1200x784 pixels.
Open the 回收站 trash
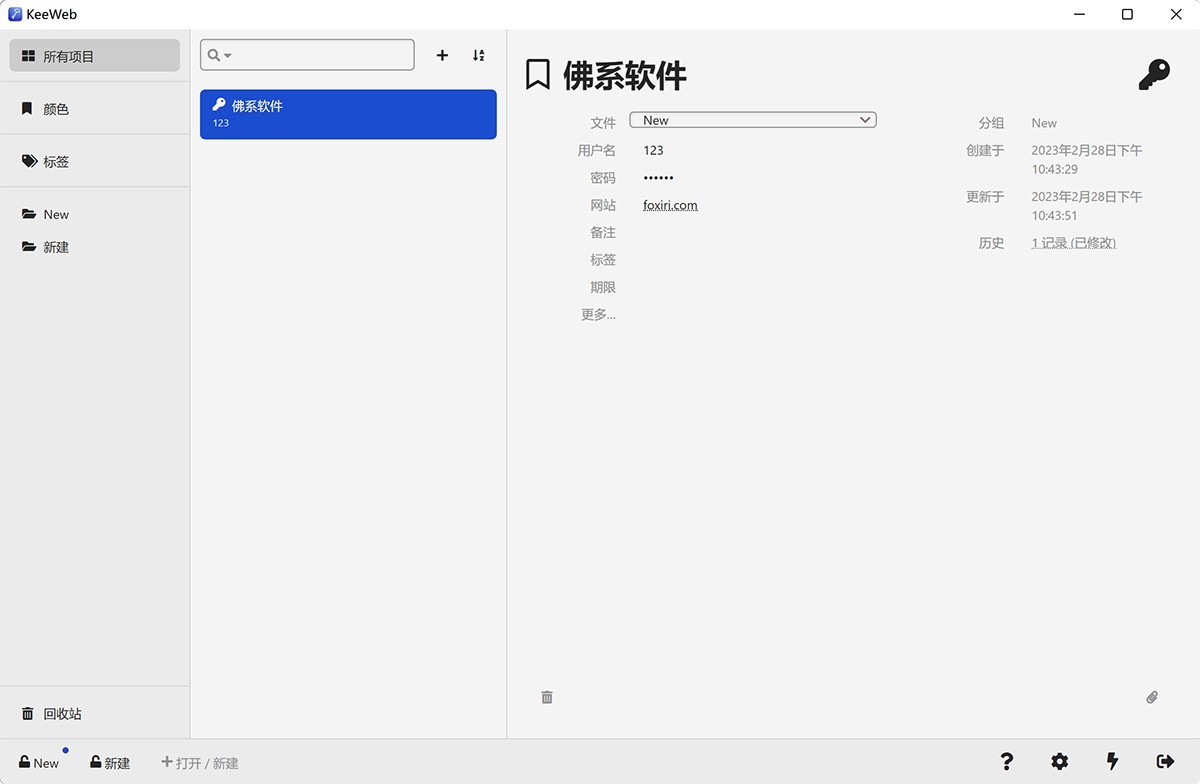click(x=95, y=714)
